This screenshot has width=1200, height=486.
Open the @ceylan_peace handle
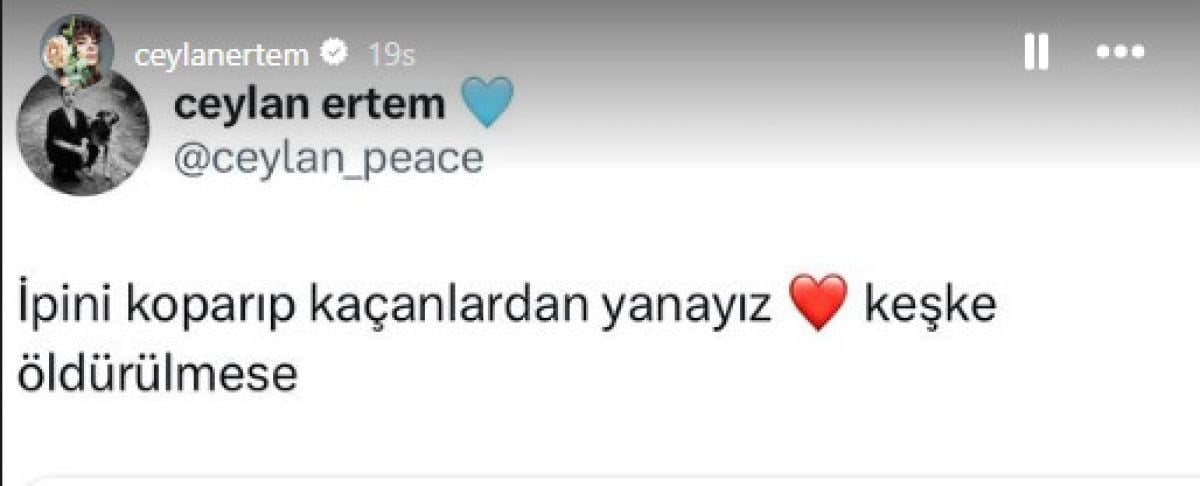(329, 158)
